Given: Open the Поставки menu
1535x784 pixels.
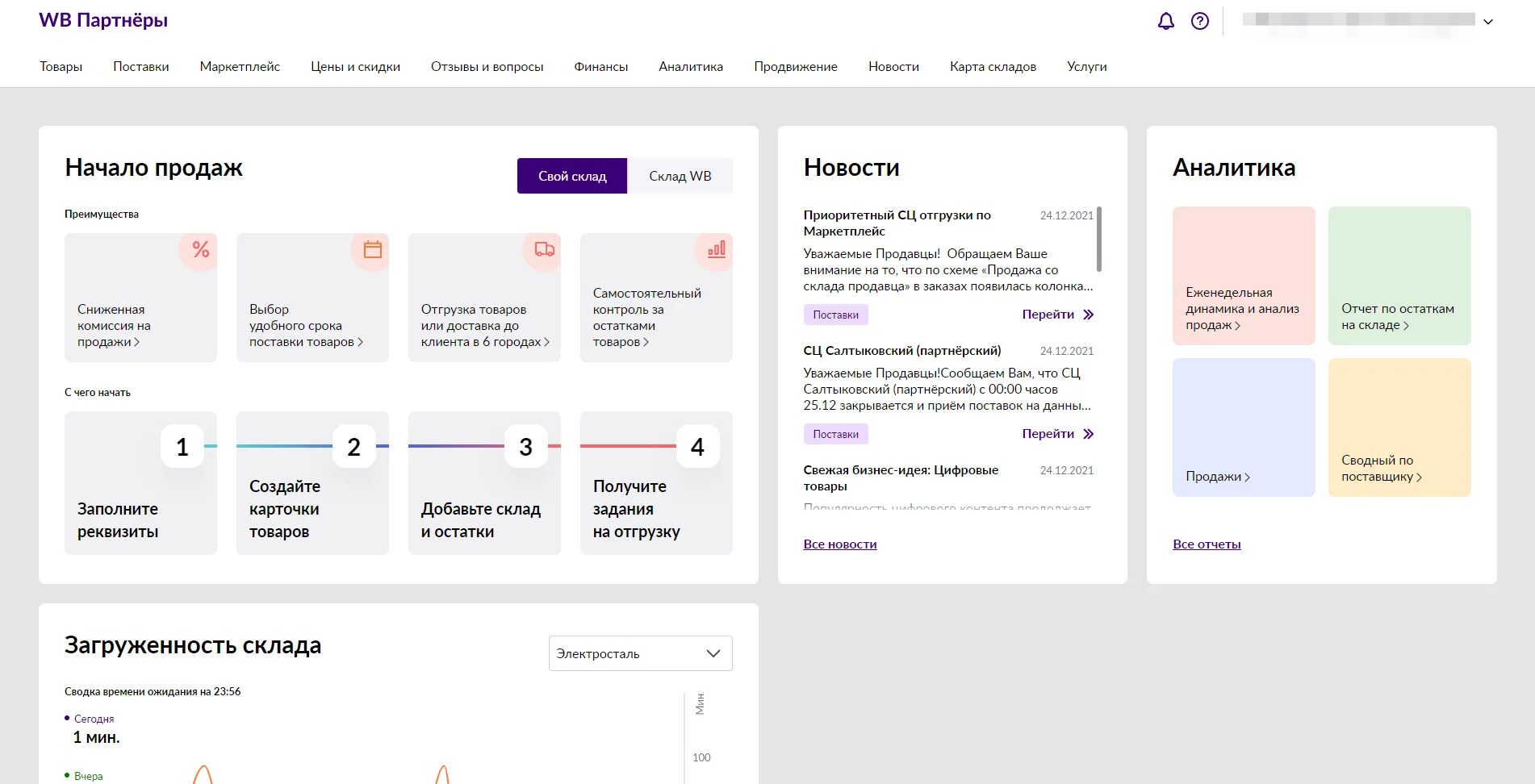Looking at the screenshot, I should [141, 66].
